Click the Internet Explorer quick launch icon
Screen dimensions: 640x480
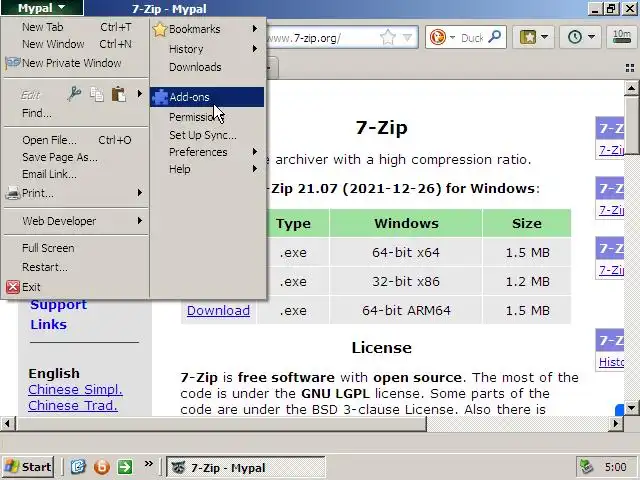(78, 467)
